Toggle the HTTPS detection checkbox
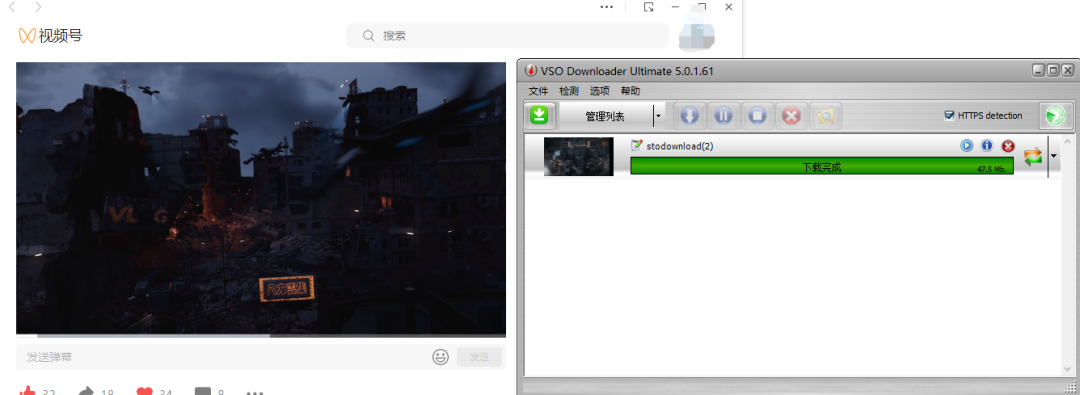 tap(949, 116)
